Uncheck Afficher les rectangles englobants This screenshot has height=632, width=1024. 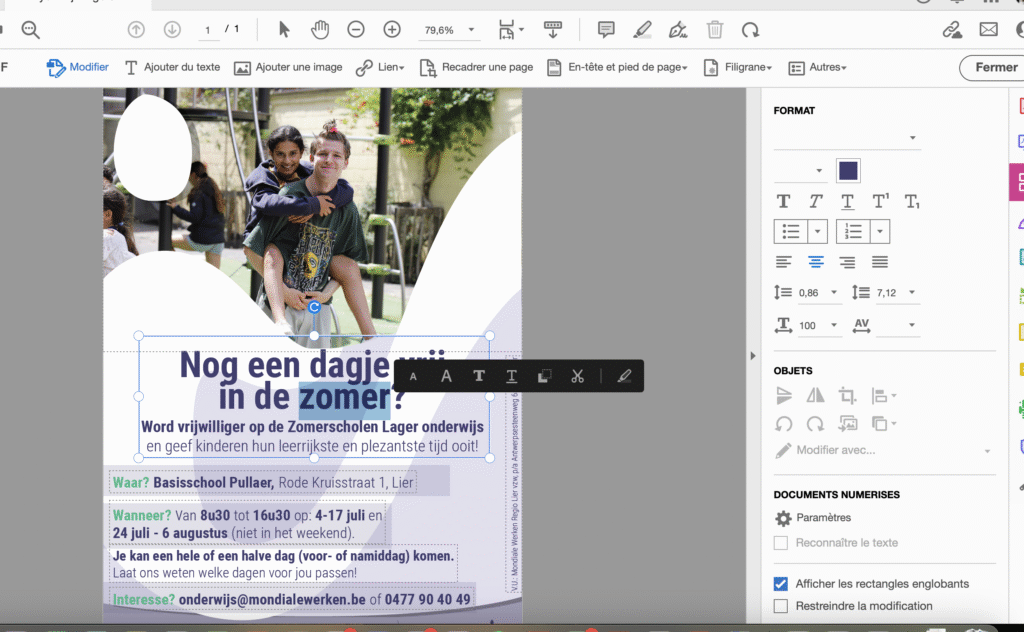point(781,584)
